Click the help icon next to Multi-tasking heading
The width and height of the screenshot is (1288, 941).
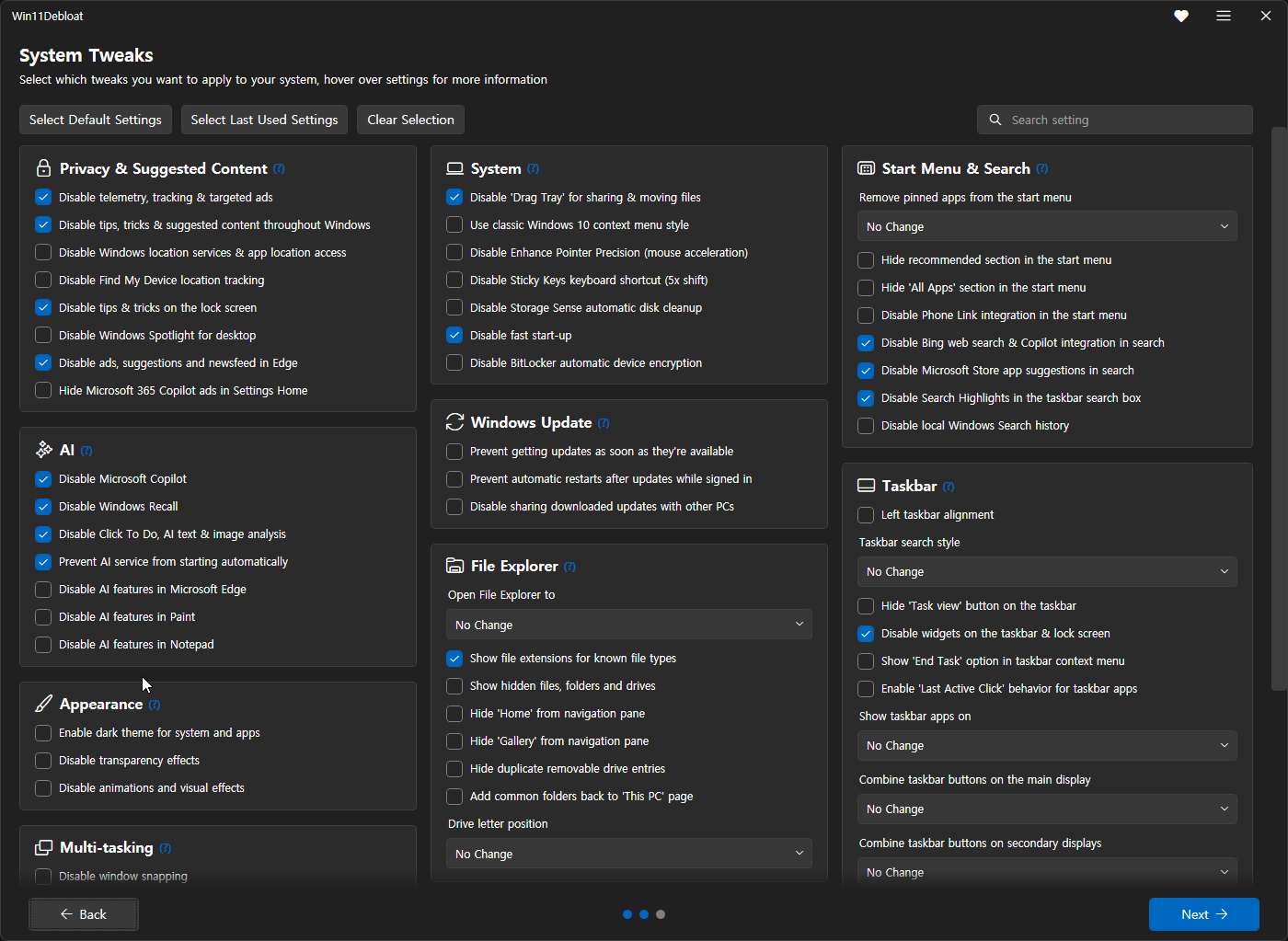(166, 848)
